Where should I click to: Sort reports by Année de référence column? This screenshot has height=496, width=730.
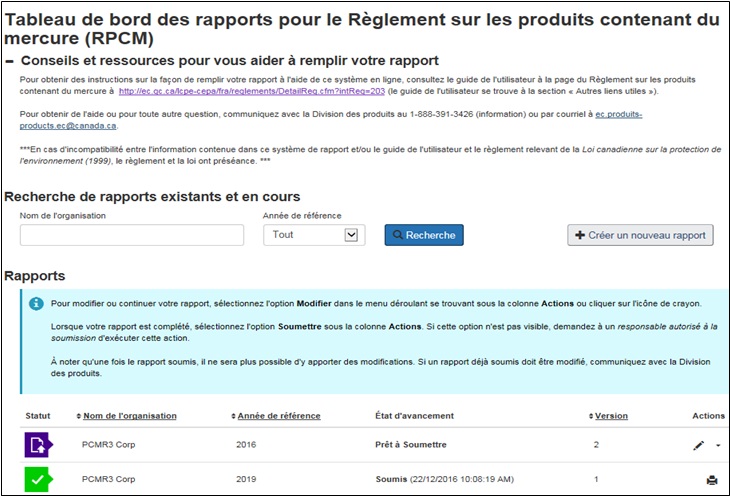278,416
